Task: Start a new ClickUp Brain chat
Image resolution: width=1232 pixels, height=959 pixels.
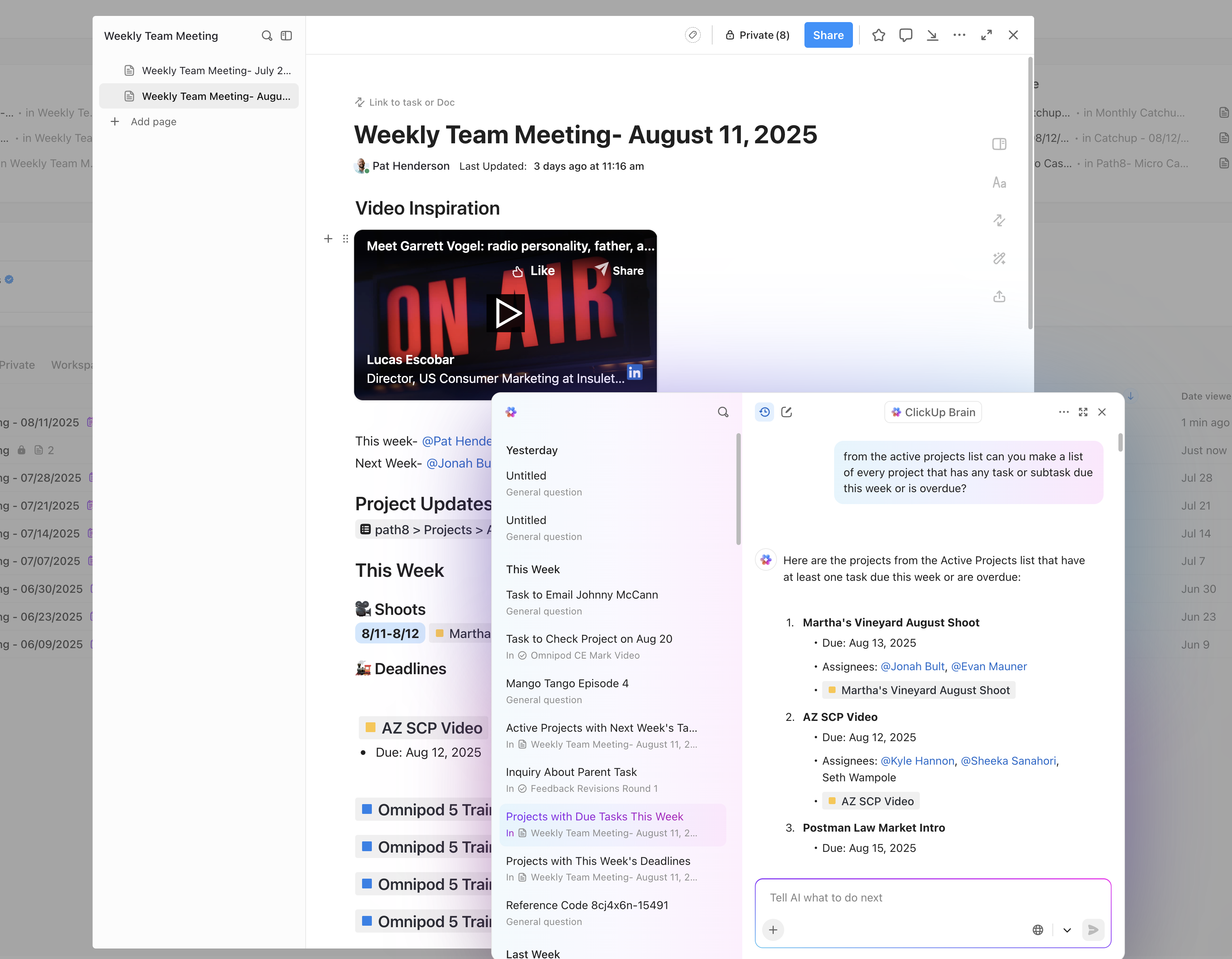Action: [787, 412]
